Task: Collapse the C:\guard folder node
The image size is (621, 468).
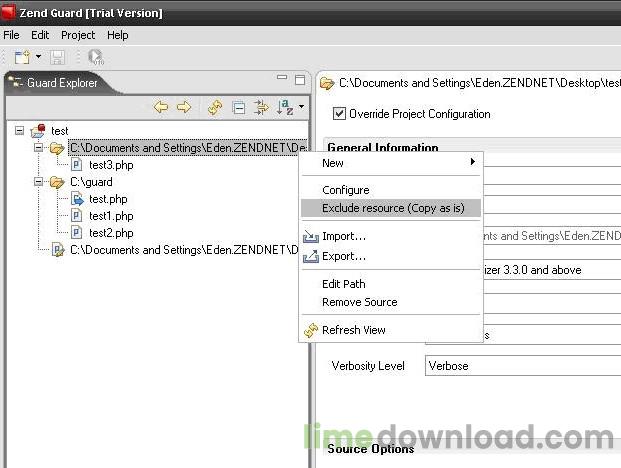Action: click(38, 182)
